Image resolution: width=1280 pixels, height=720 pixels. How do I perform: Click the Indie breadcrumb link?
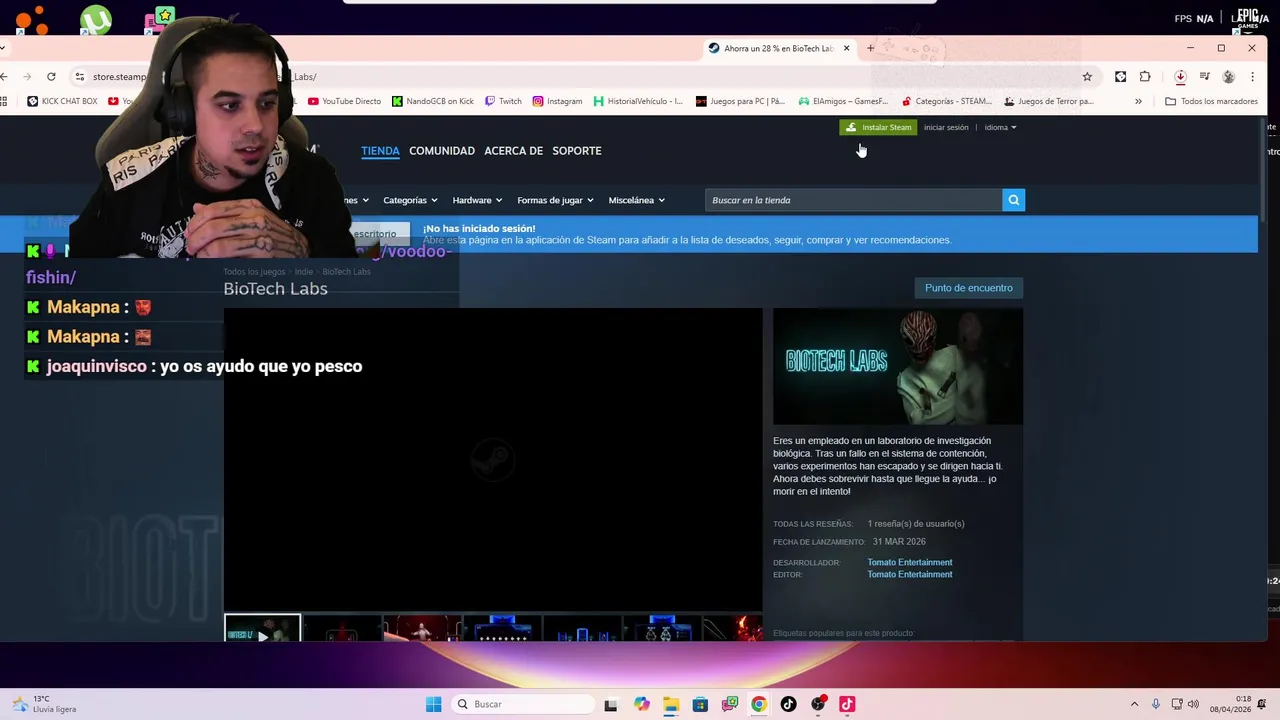(304, 272)
